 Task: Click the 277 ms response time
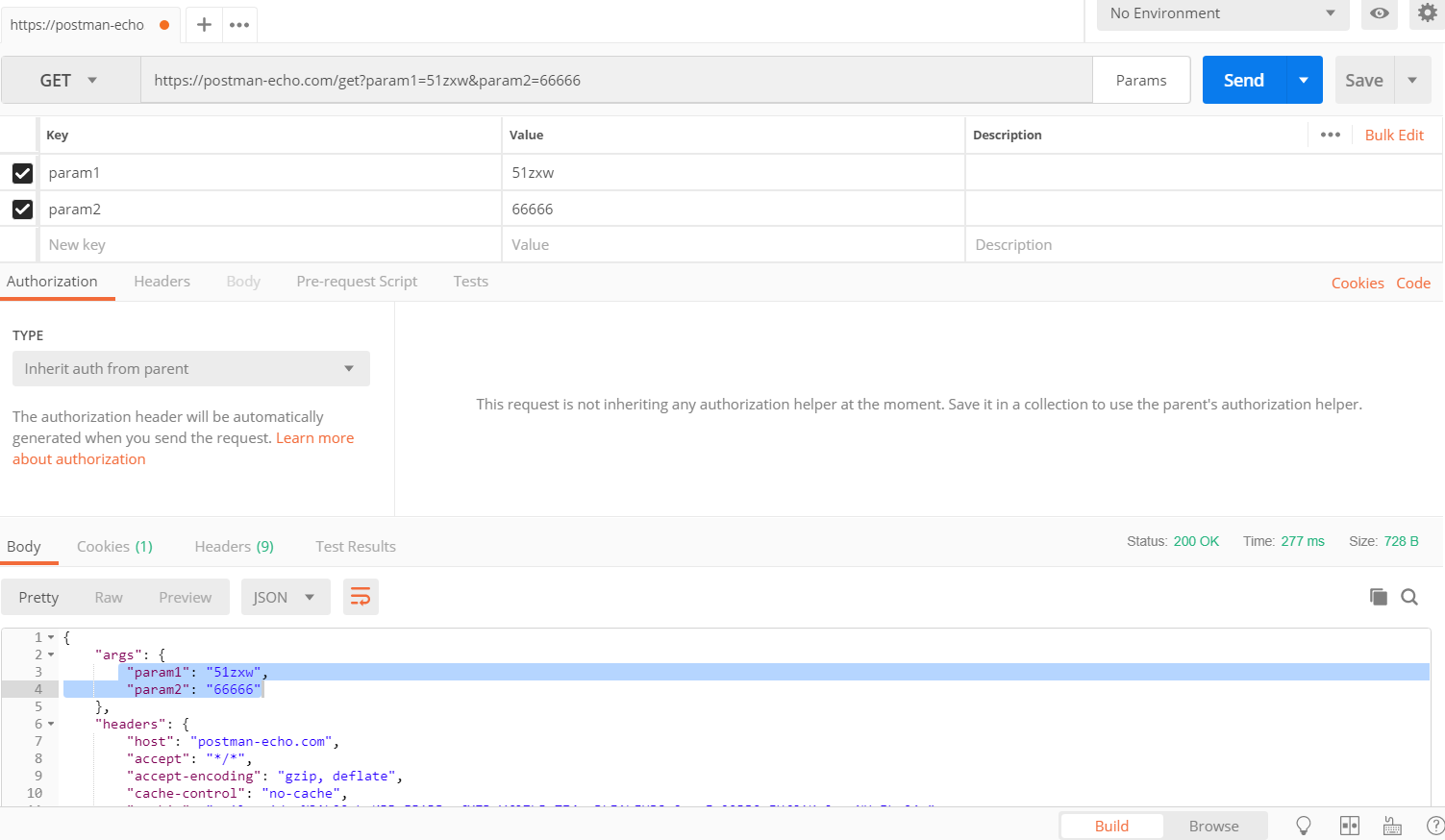1303,541
